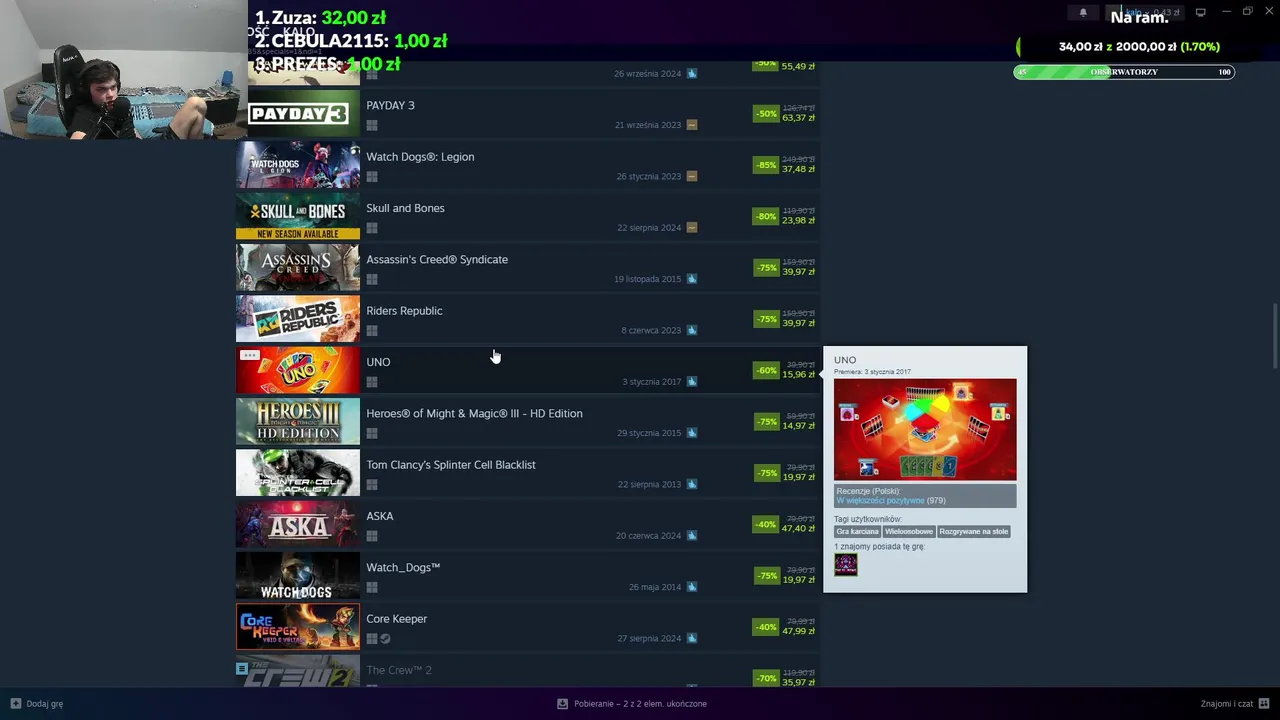1280x720 pixels.
Task: Open the Watch Dogs®: Legion title
Action: [420, 157]
